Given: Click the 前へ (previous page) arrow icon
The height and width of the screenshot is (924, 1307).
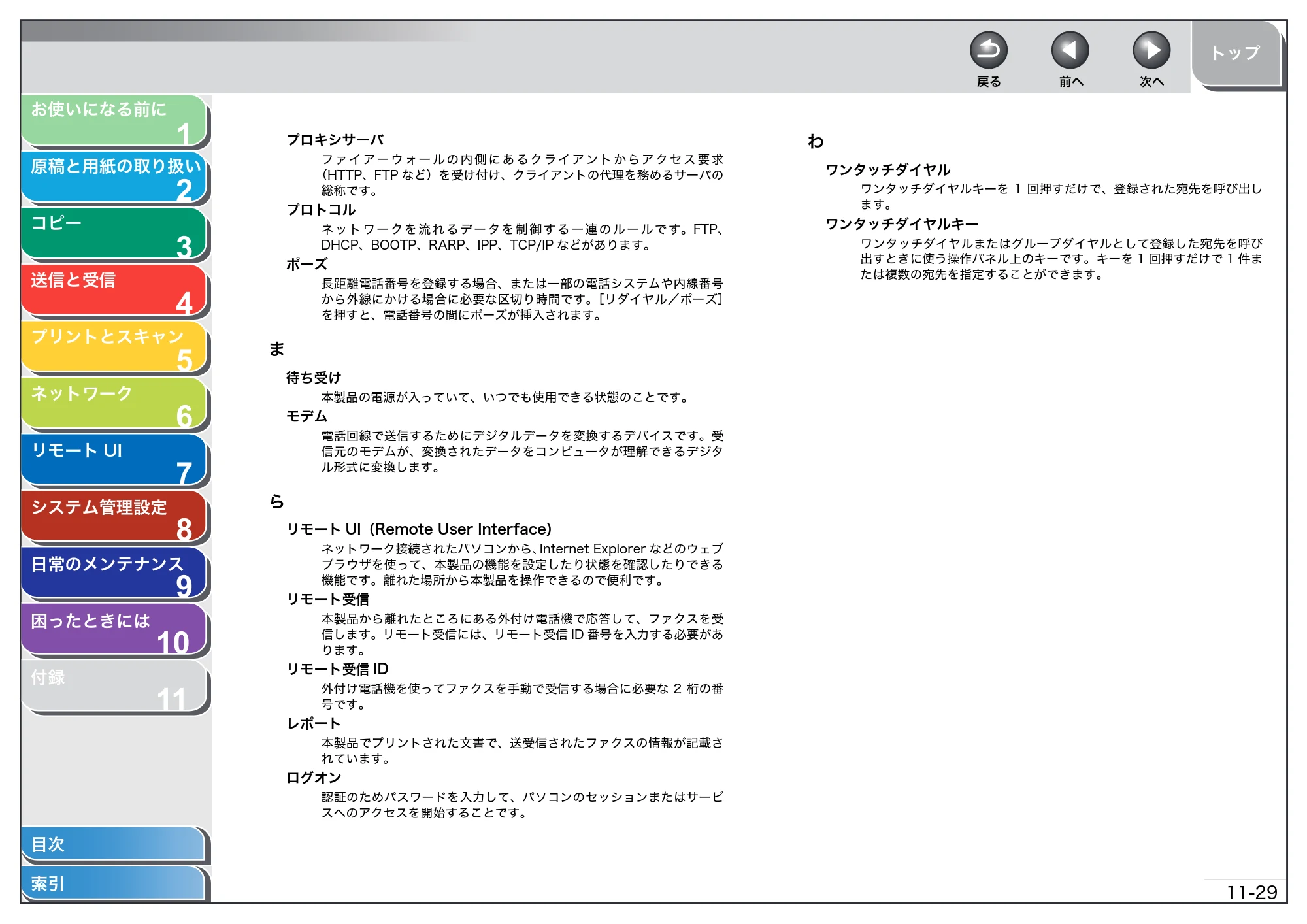Looking at the screenshot, I should (1070, 50).
